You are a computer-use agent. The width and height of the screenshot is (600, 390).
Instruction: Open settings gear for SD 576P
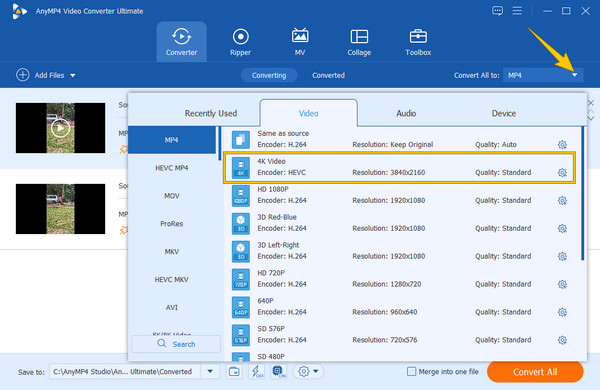[562, 340]
